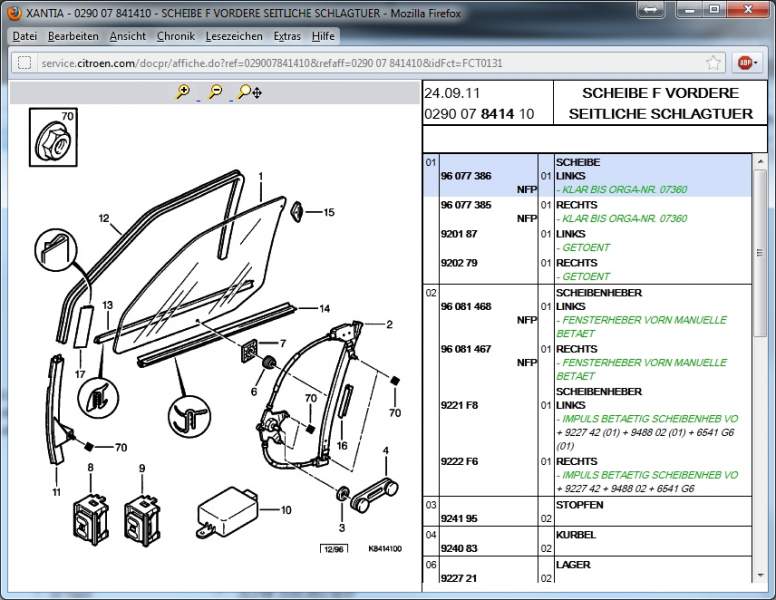Screen dimensions: 776x600
Task: Click GETOENT note under 9201 87 LINKS
Action: (583, 248)
